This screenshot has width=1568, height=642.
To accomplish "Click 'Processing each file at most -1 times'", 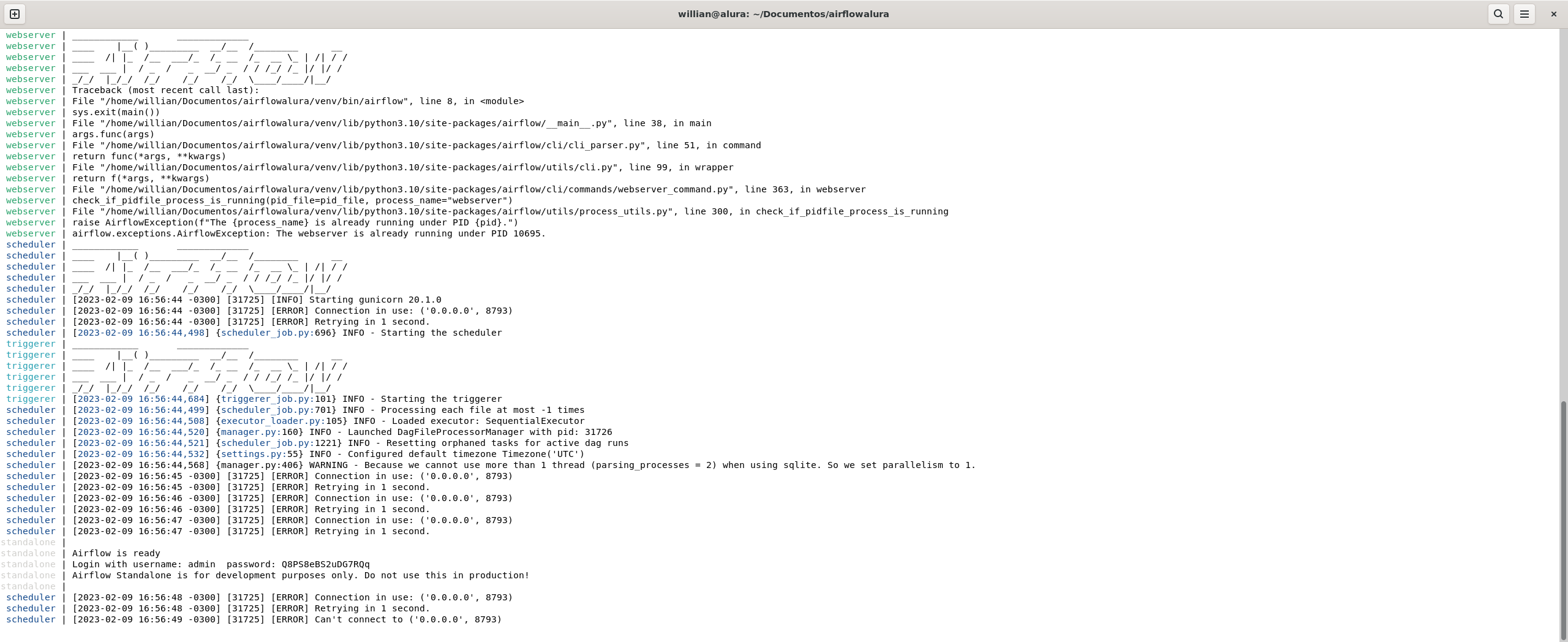I will point(483,410).
